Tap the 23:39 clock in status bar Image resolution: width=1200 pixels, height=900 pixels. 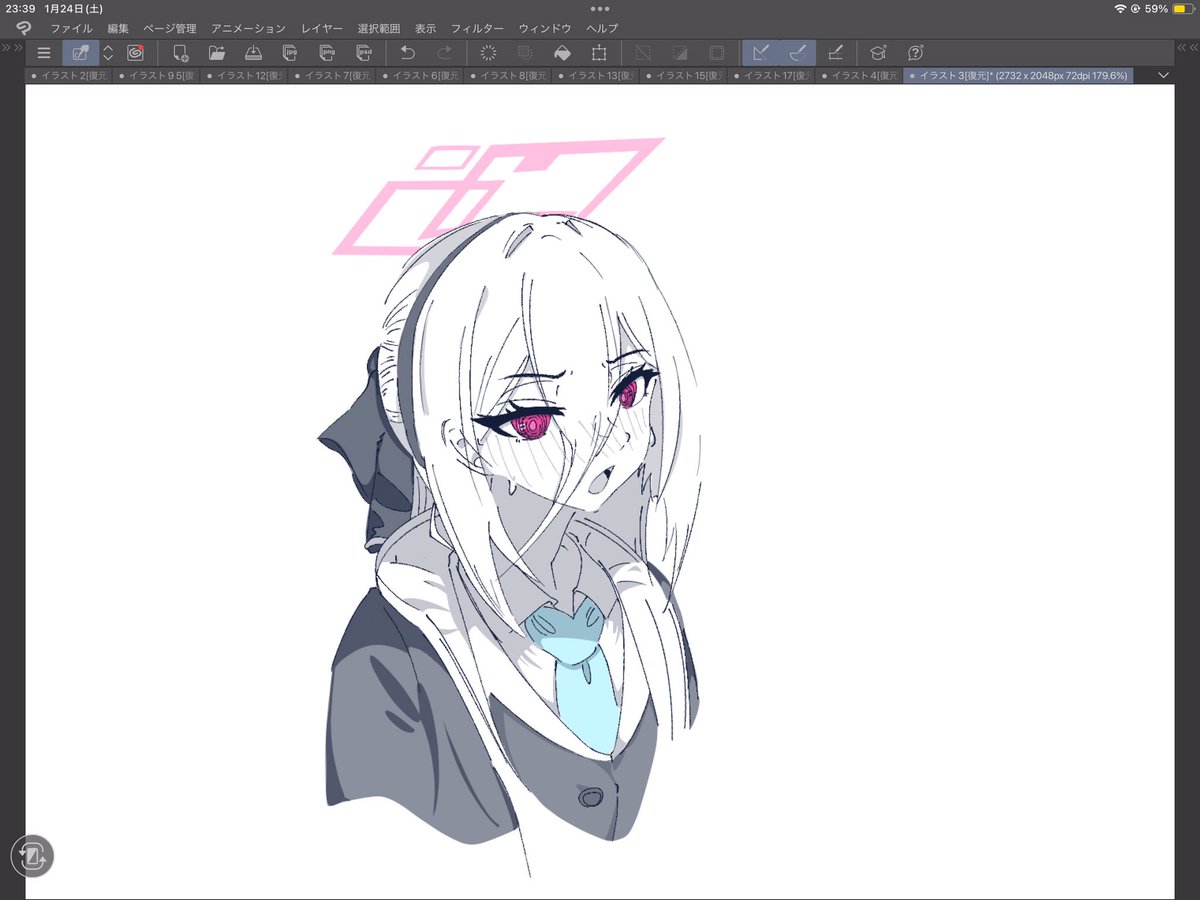point(20,8)
